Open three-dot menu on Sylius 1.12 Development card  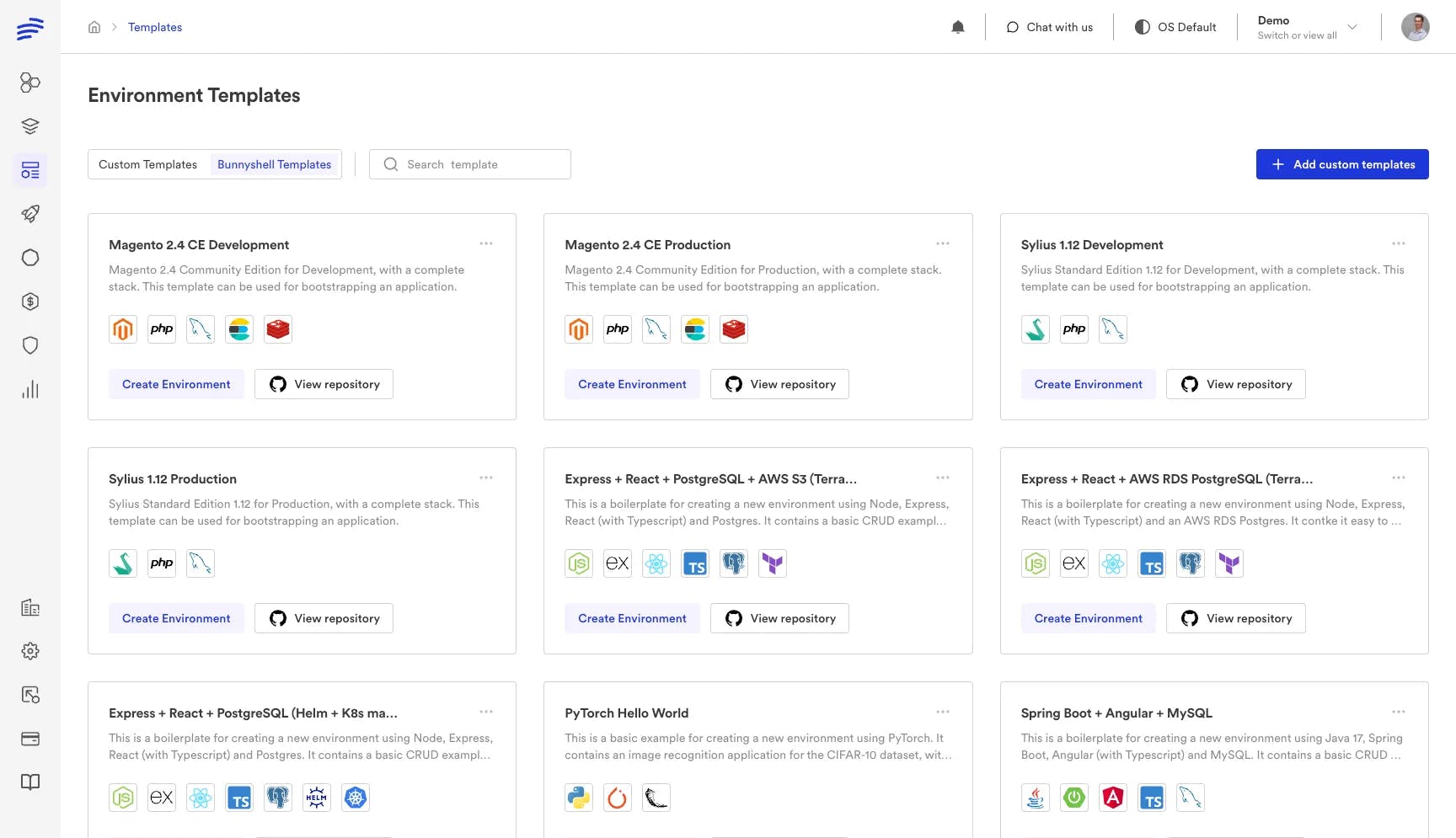(x=1398, y=243)
